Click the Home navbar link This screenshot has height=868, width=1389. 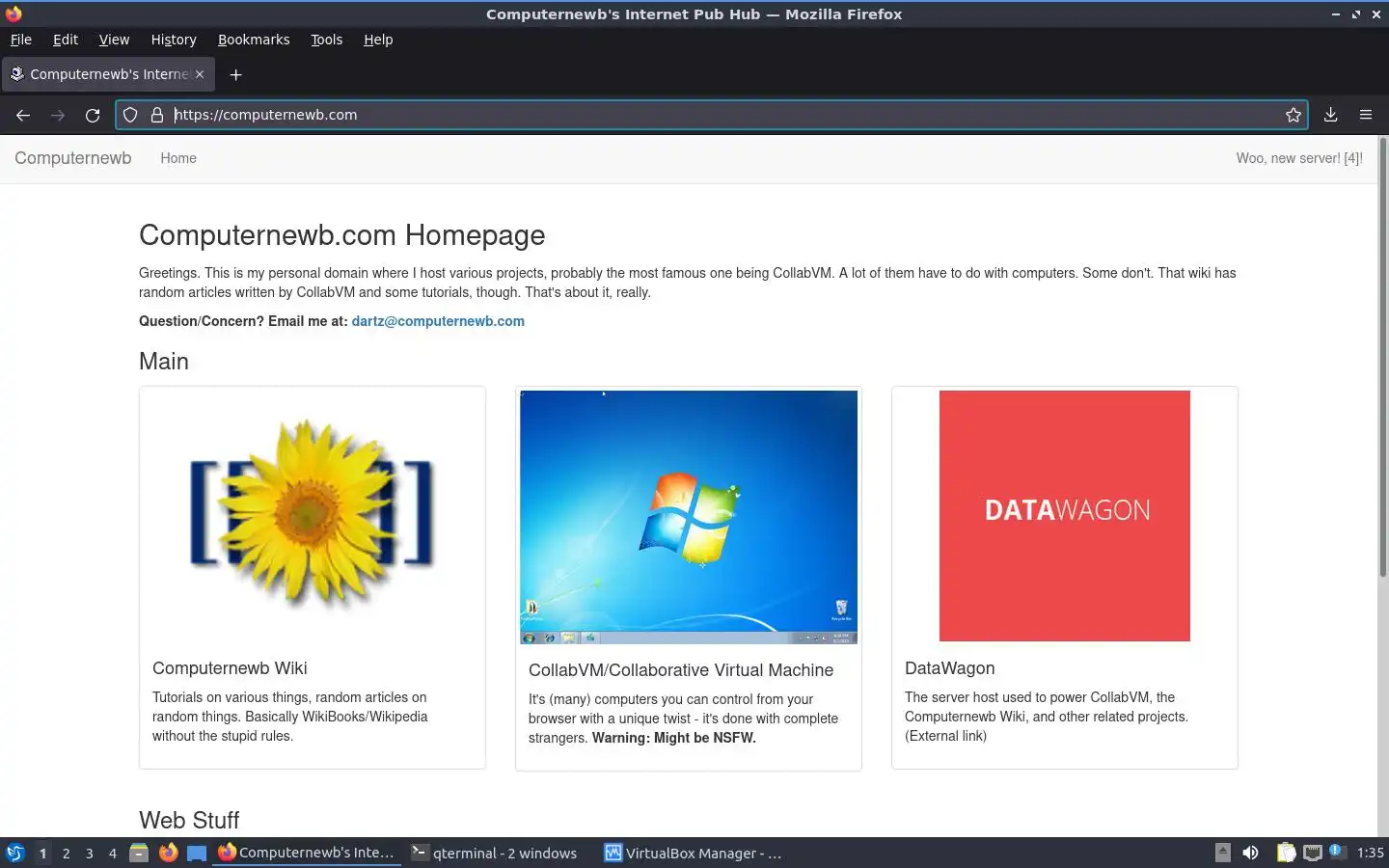coord(178,158)
